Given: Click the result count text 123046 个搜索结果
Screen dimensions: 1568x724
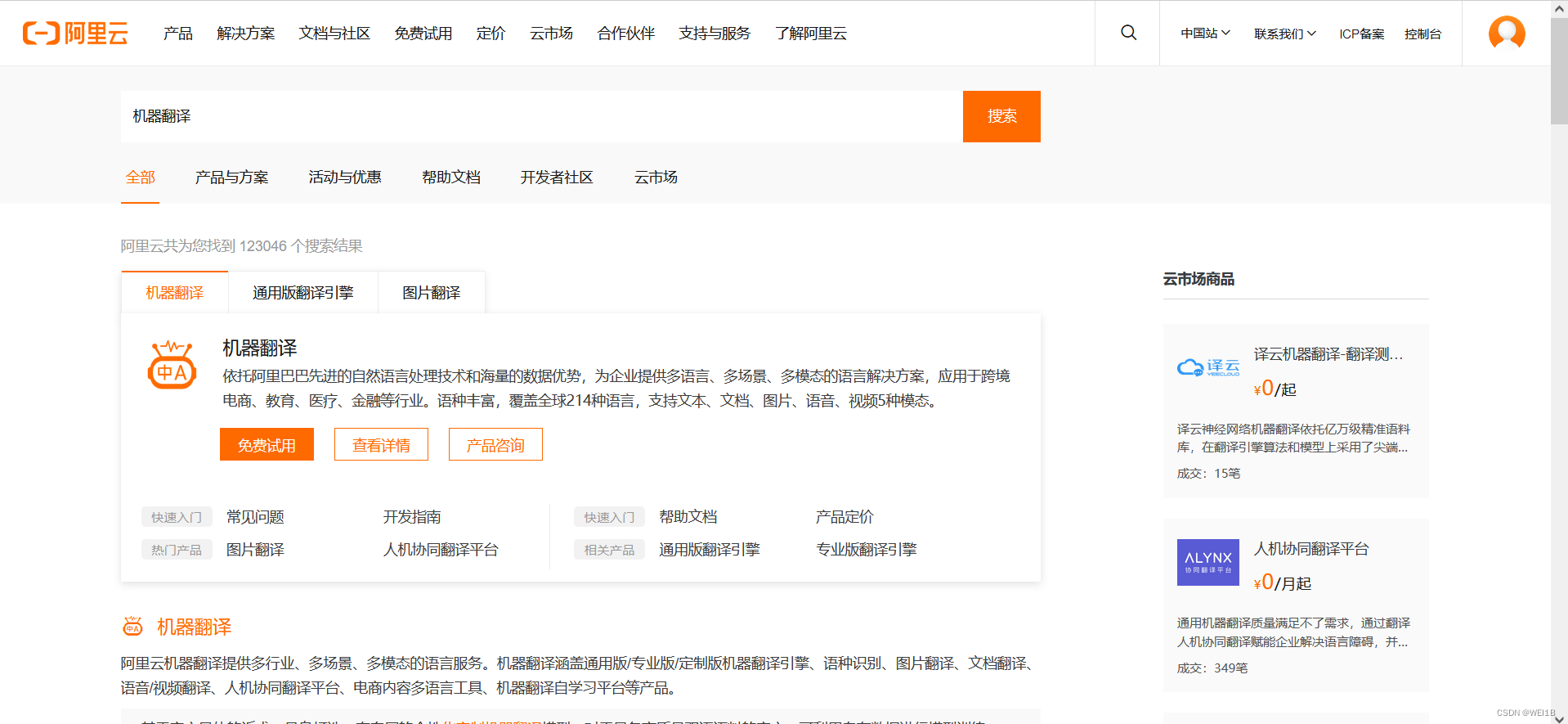Looking at the screenshot, I should [x=301, y=245].
